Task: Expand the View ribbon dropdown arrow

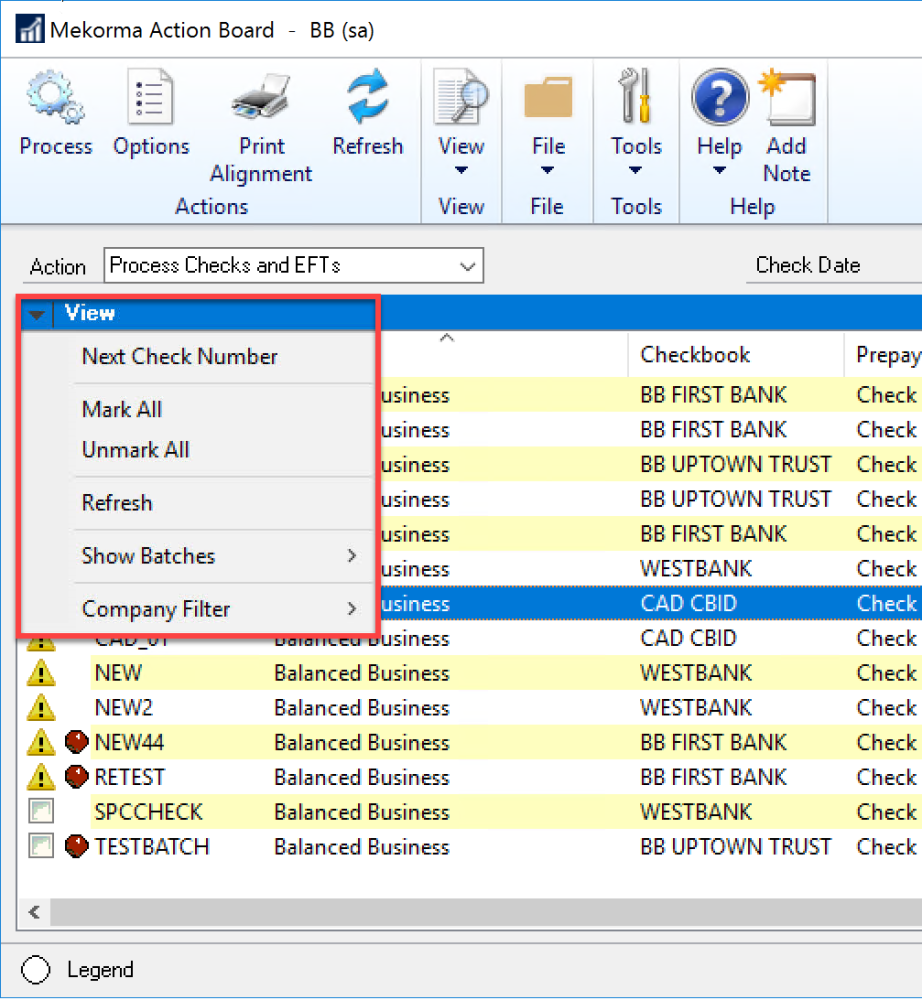Action: [461, 170]
